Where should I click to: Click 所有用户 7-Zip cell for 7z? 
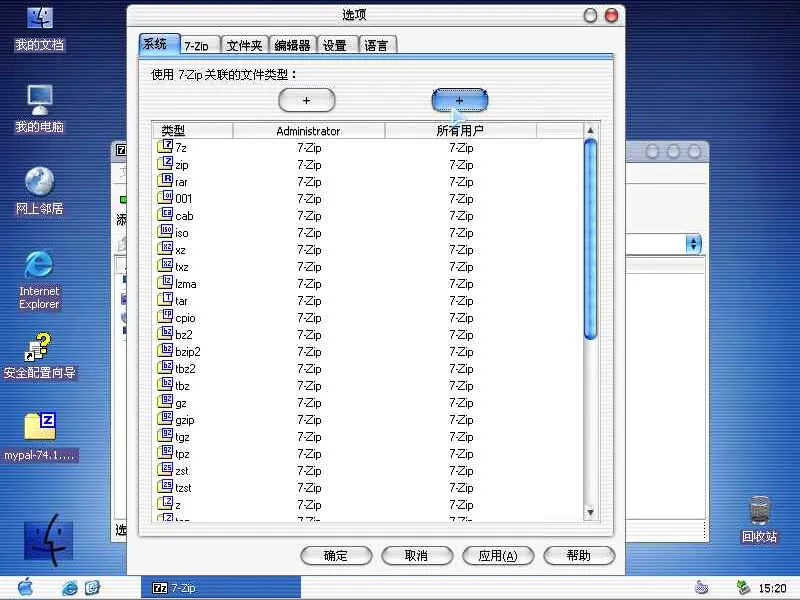pos(461,147)
